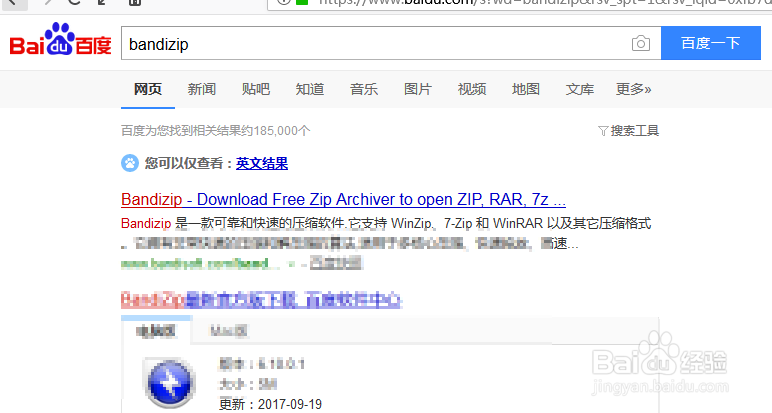The height and width of the screenshot is (413, 772).
Task: Click the green URL of the first result
Action: point(201,264)
